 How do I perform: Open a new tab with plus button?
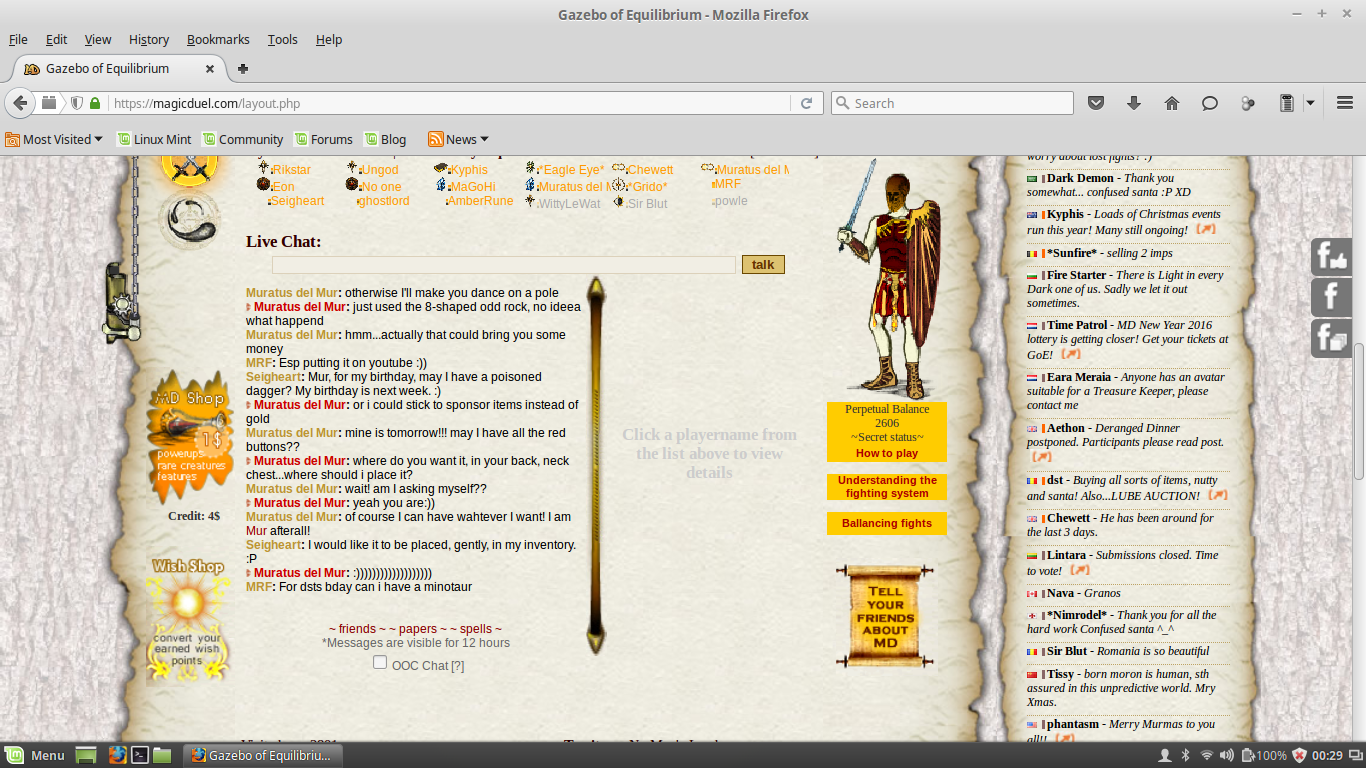click(242, 69)
